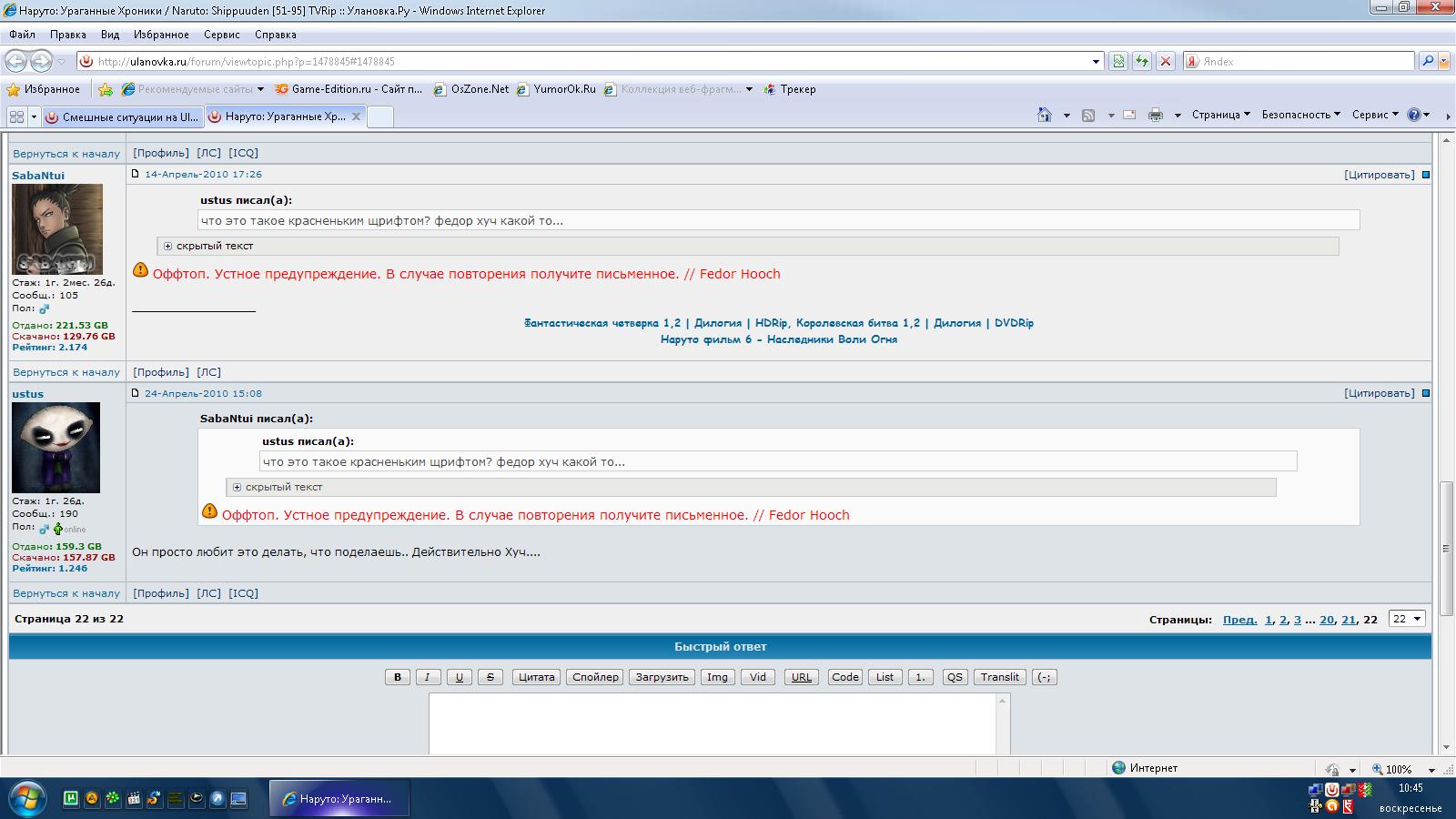1456x819 pixels.
Task: Open the Yandex search provider icon
Action: click(1191, 61)
